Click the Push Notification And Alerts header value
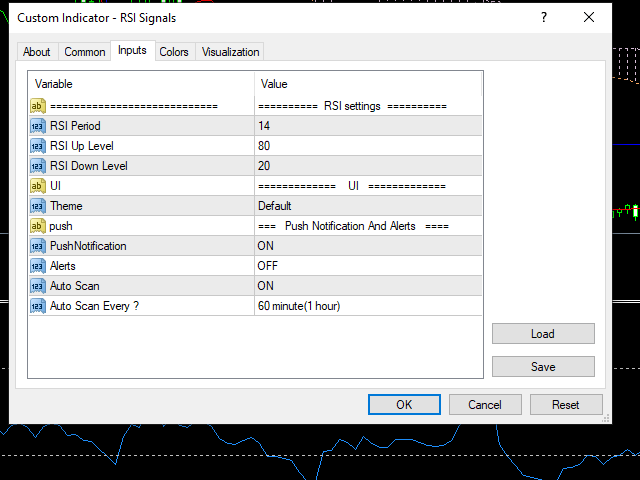Screen dimensions: 640x480 pos(353,226)
